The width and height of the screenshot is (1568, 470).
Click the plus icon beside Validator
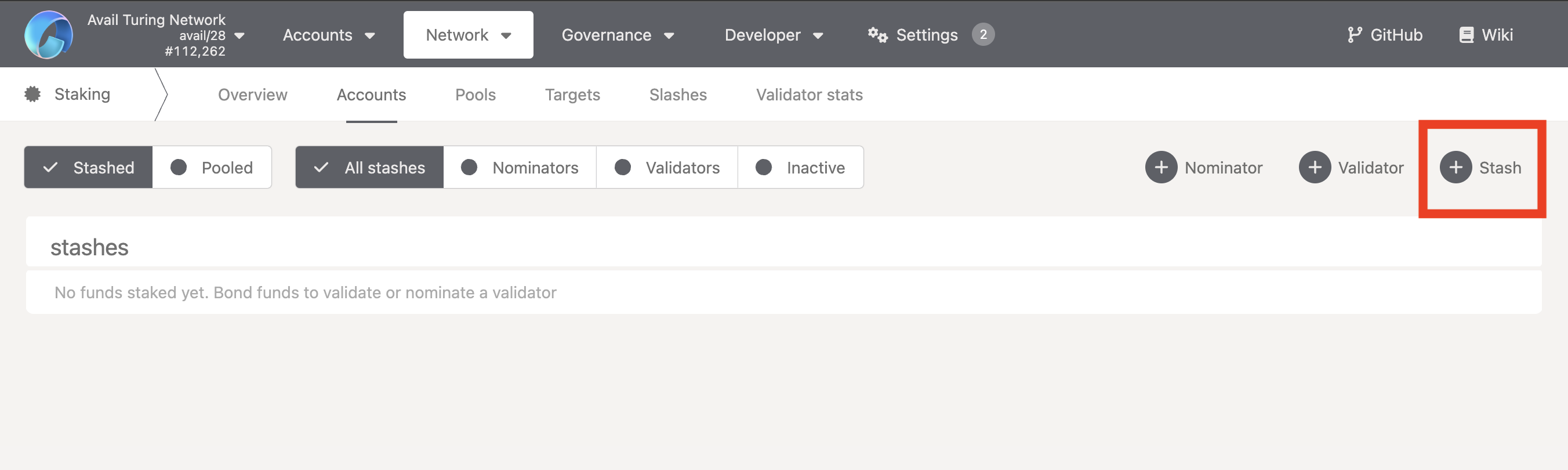point(1313,168)
